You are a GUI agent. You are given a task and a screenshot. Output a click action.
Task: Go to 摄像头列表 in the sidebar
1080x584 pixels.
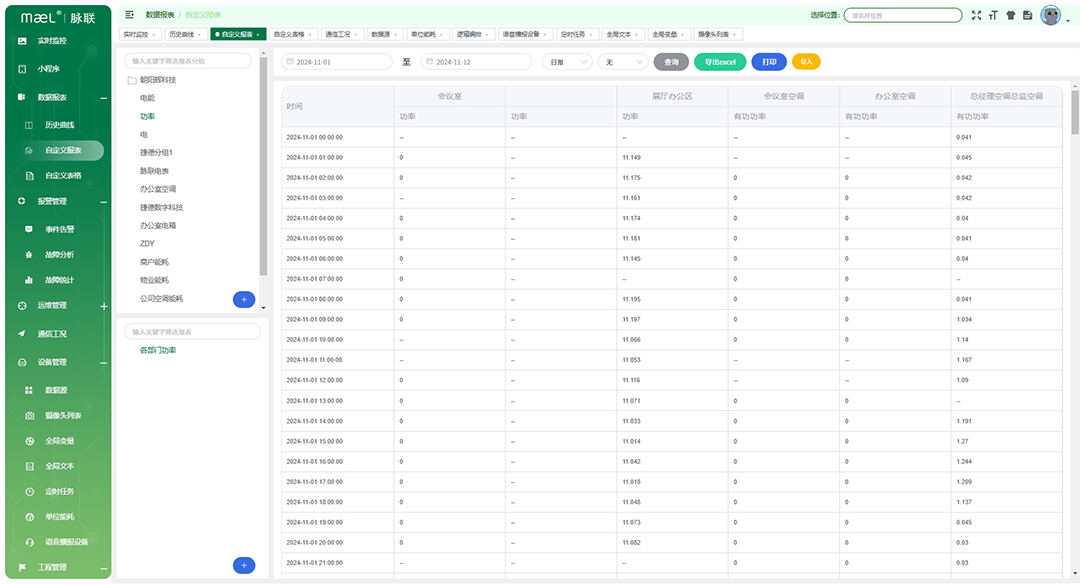pos(63,415)
